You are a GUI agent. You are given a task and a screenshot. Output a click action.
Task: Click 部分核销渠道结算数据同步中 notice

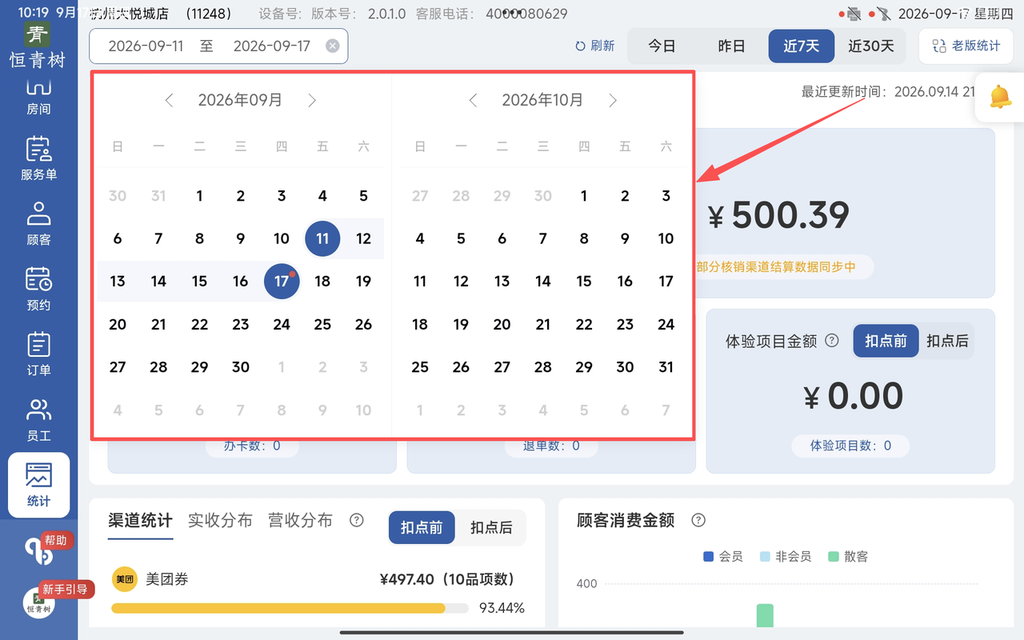click(x=776, y=266)
